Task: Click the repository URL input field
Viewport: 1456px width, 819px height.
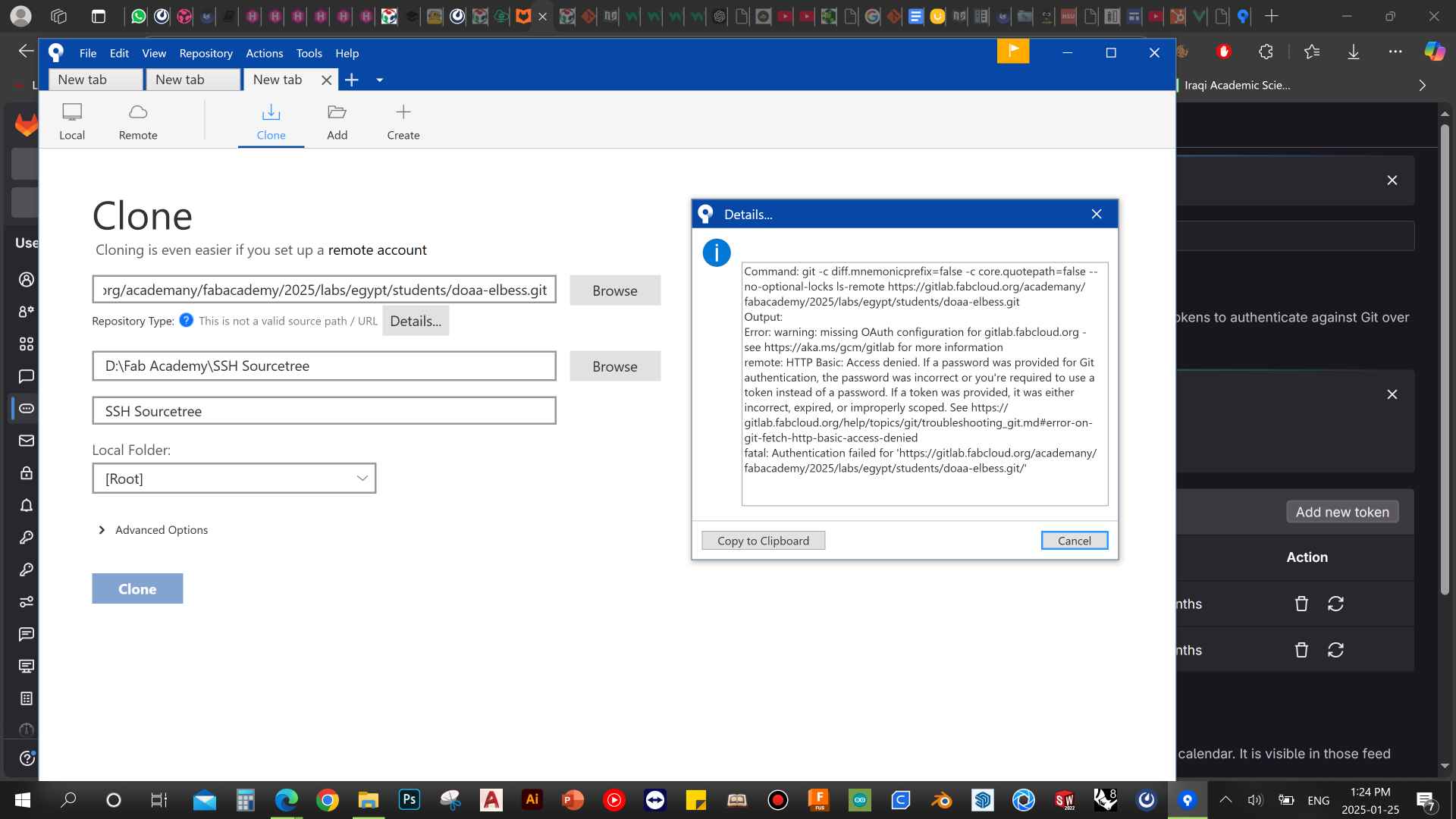Action: 325,290
